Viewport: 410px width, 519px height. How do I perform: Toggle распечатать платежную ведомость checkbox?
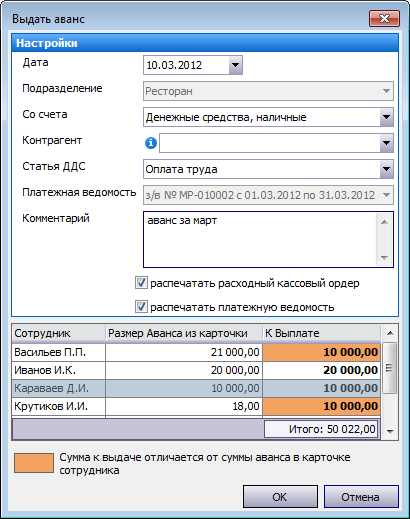141,307
